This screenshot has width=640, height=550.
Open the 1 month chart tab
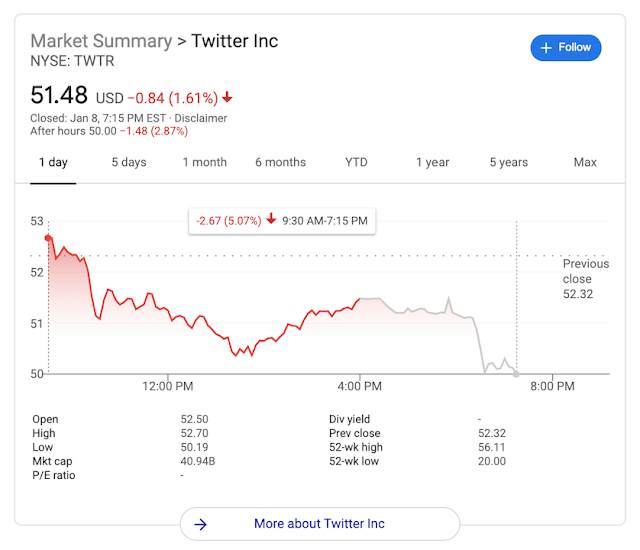[x=204, y=162]
